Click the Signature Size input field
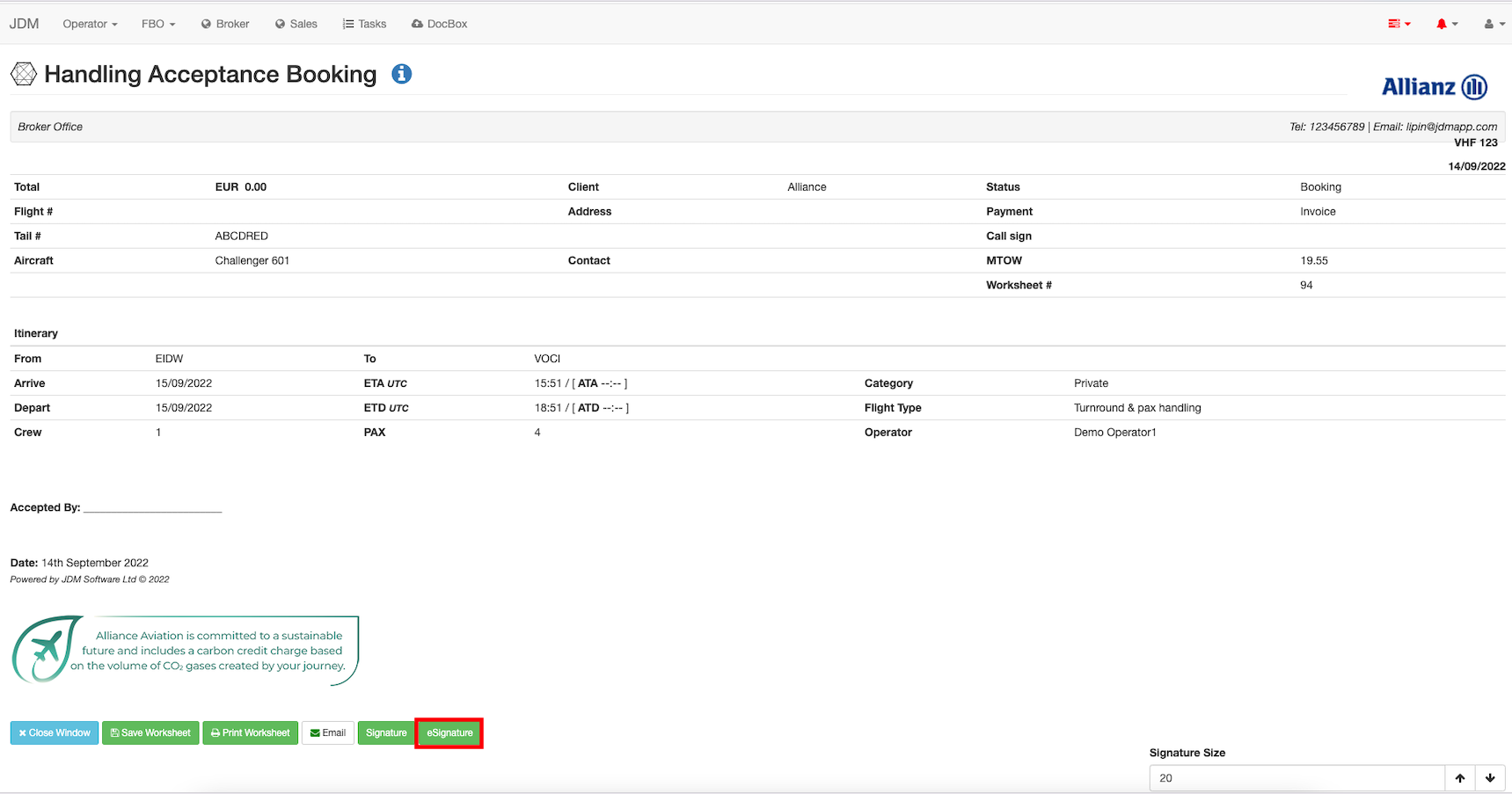This screenshot has width=1512, height=794. point(1297,778)
